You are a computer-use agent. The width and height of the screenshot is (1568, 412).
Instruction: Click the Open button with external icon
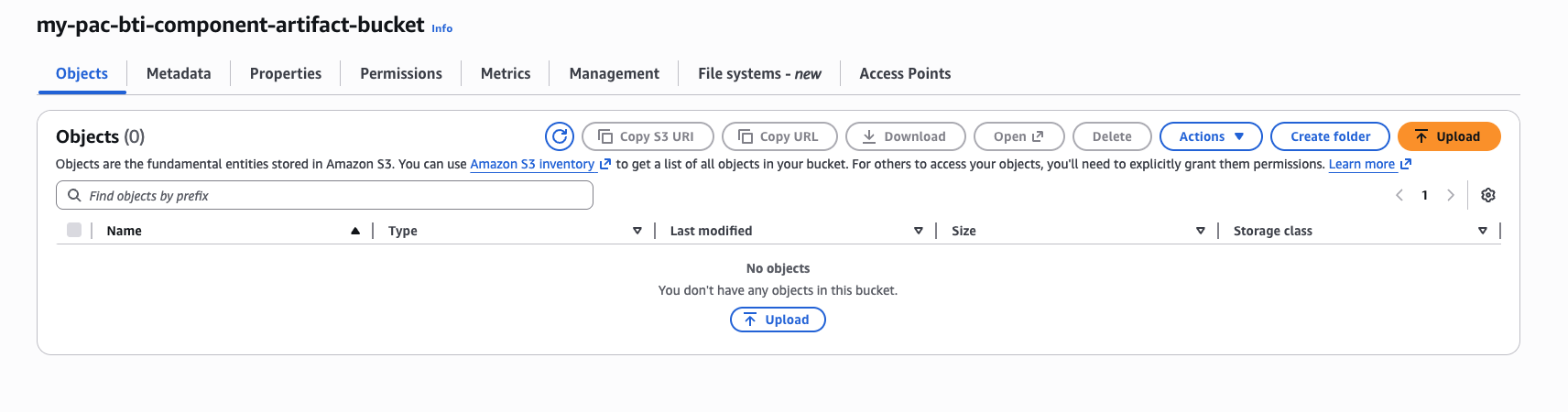pyautogui.click(x=1019, y=136)
